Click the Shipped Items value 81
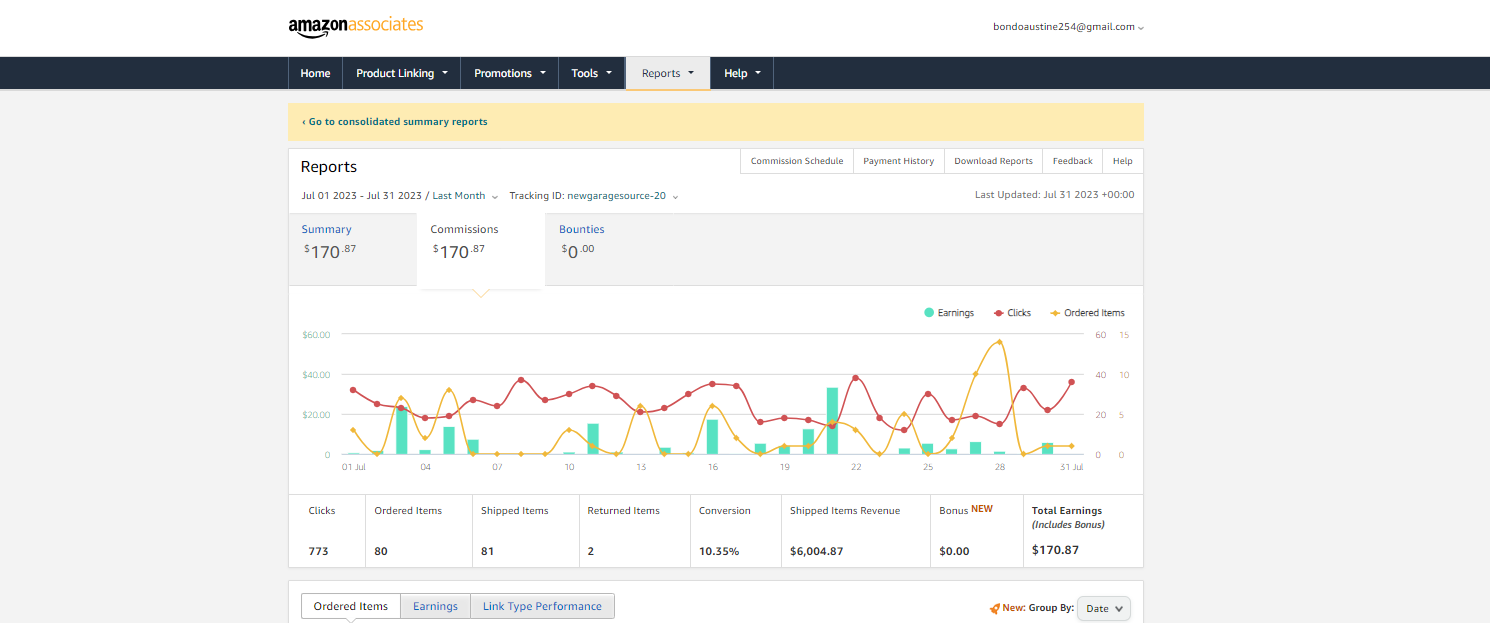 [x=488, y=551]
